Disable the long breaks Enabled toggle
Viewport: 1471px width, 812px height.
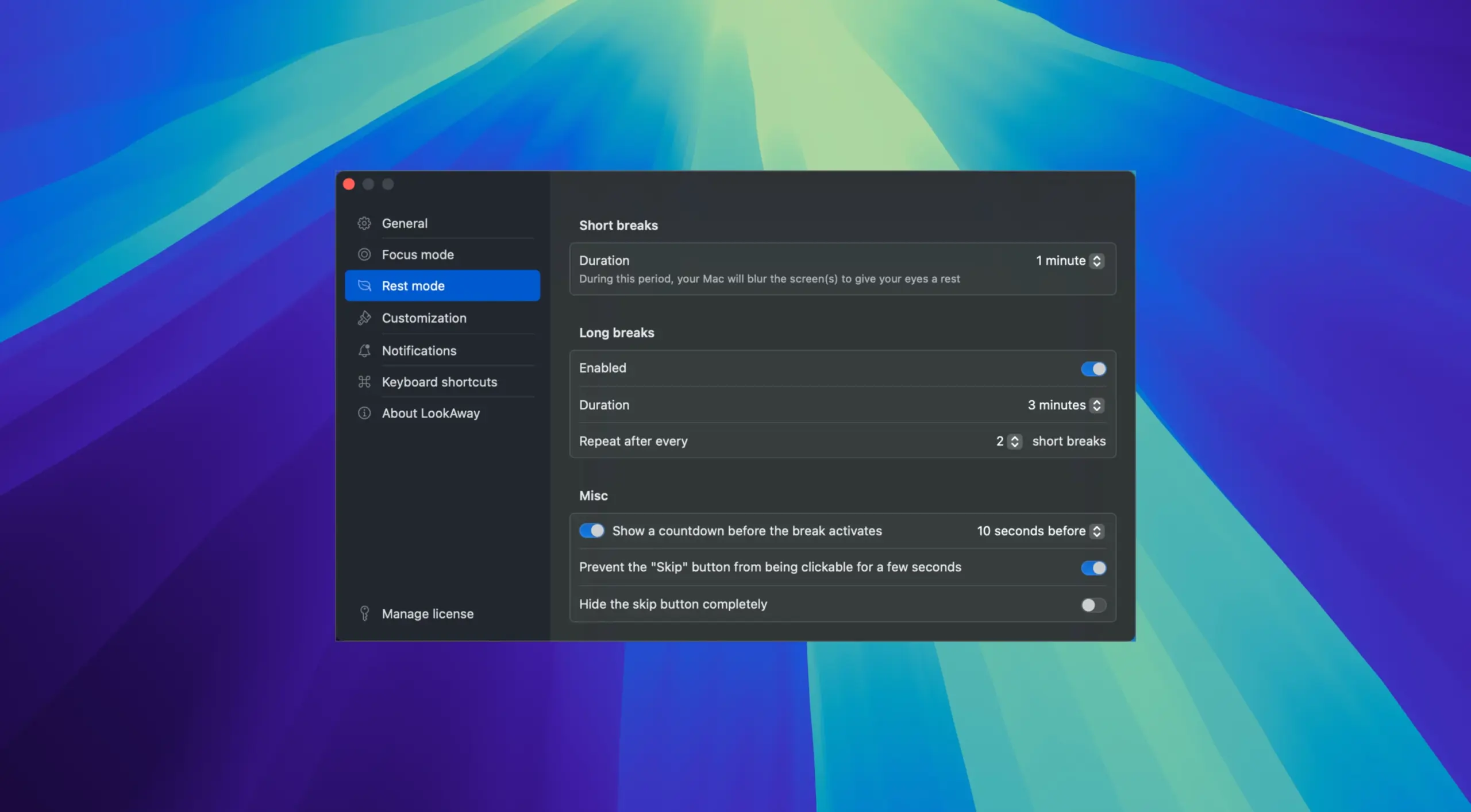1093,369
